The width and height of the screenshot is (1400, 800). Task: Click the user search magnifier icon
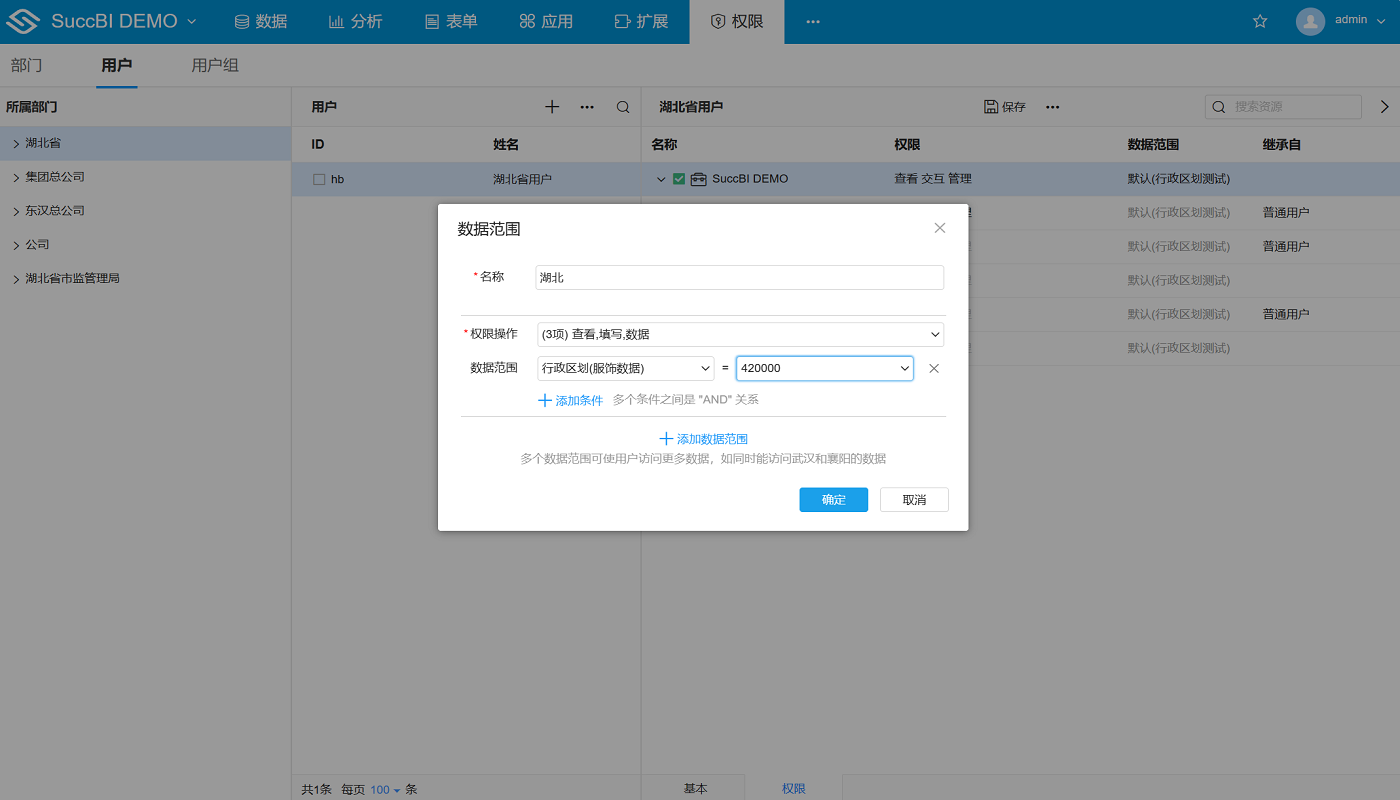[623, 107]
